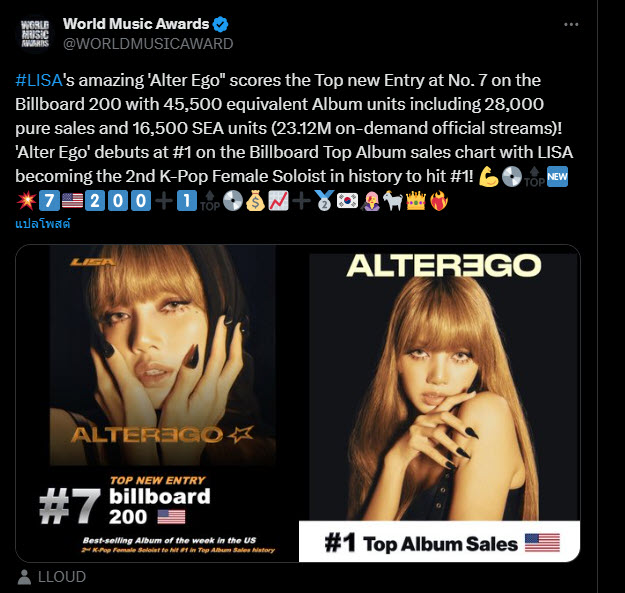This screenshot has width=625, height=593.
Task: Click the South Korea flag emoji
Action: [347, 200]
